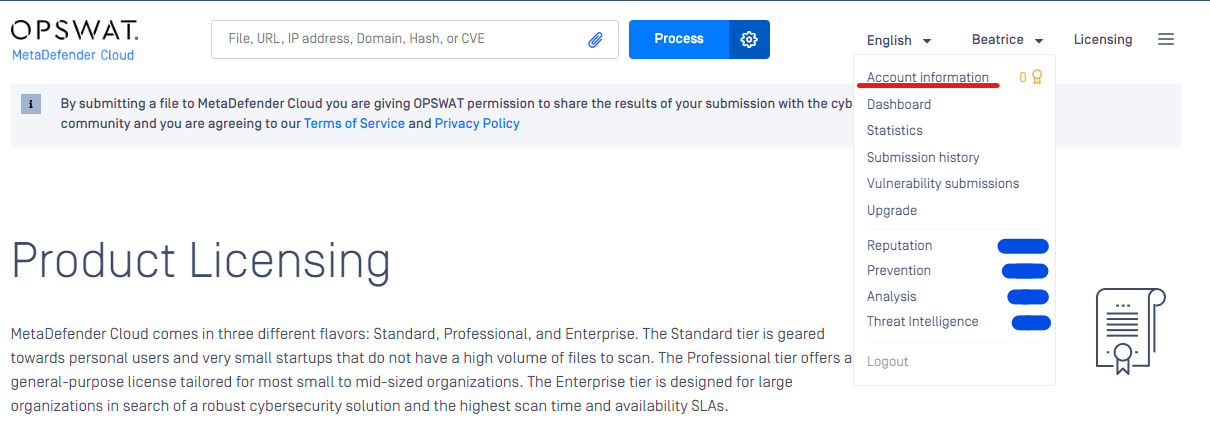Click the OPSWAT MetaDefender Cloud logo
Viewport: 1210px width, 427px height.
coord(75,39)
